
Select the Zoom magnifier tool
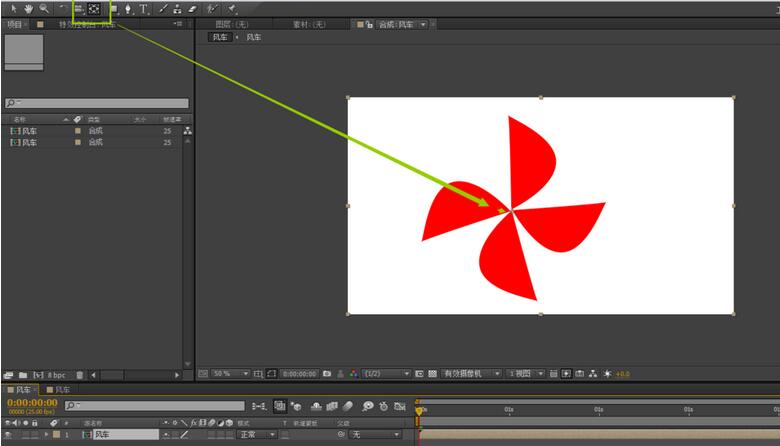pos(44,8)
